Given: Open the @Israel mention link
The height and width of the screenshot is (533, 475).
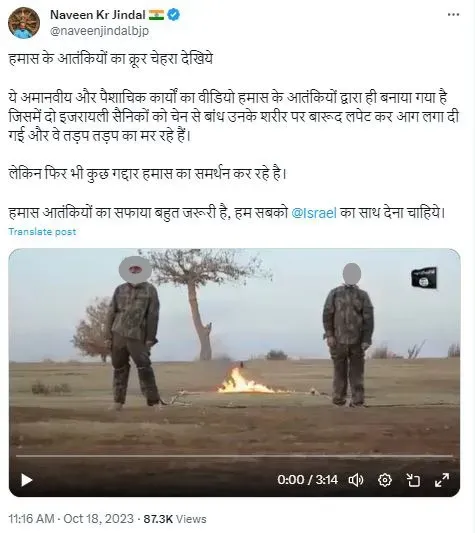Looking at the screenshot, I should [314, 213].
